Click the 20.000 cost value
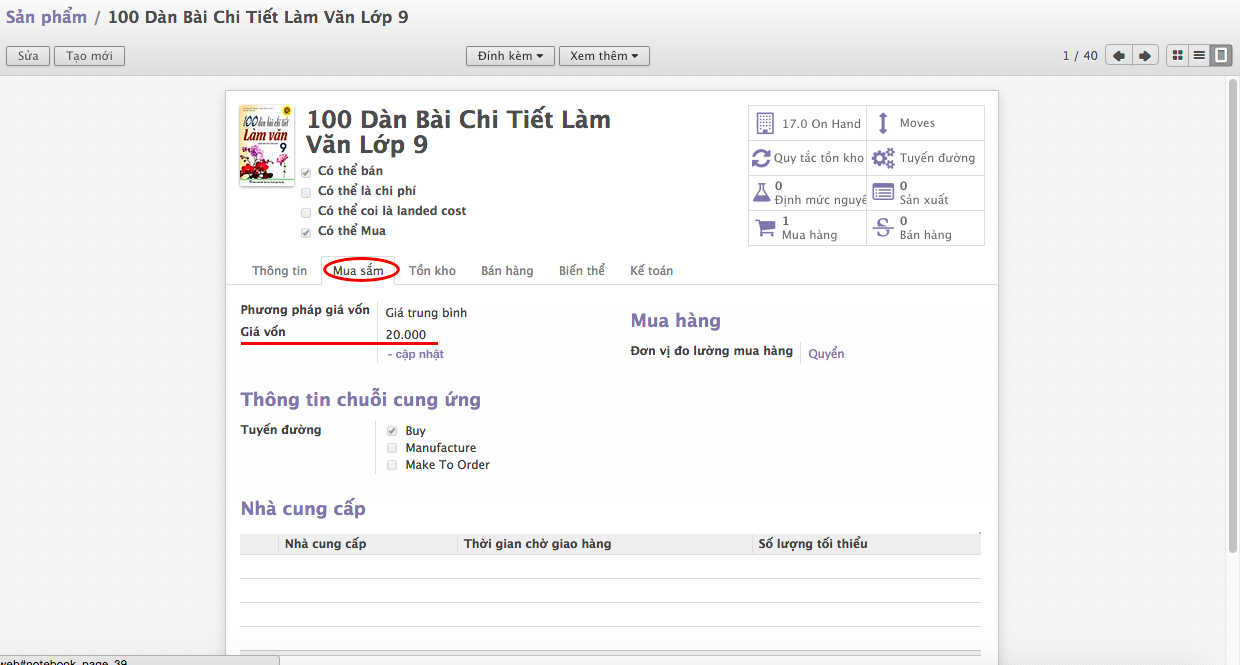The height and width of the screenshot is (665, 1240). (x=406, y=334)
